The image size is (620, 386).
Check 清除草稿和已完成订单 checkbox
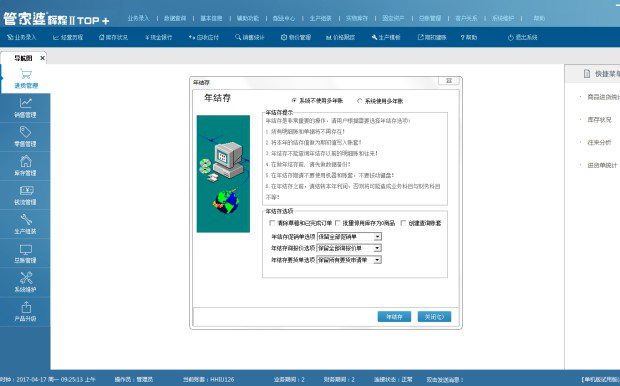pos(272,223)
